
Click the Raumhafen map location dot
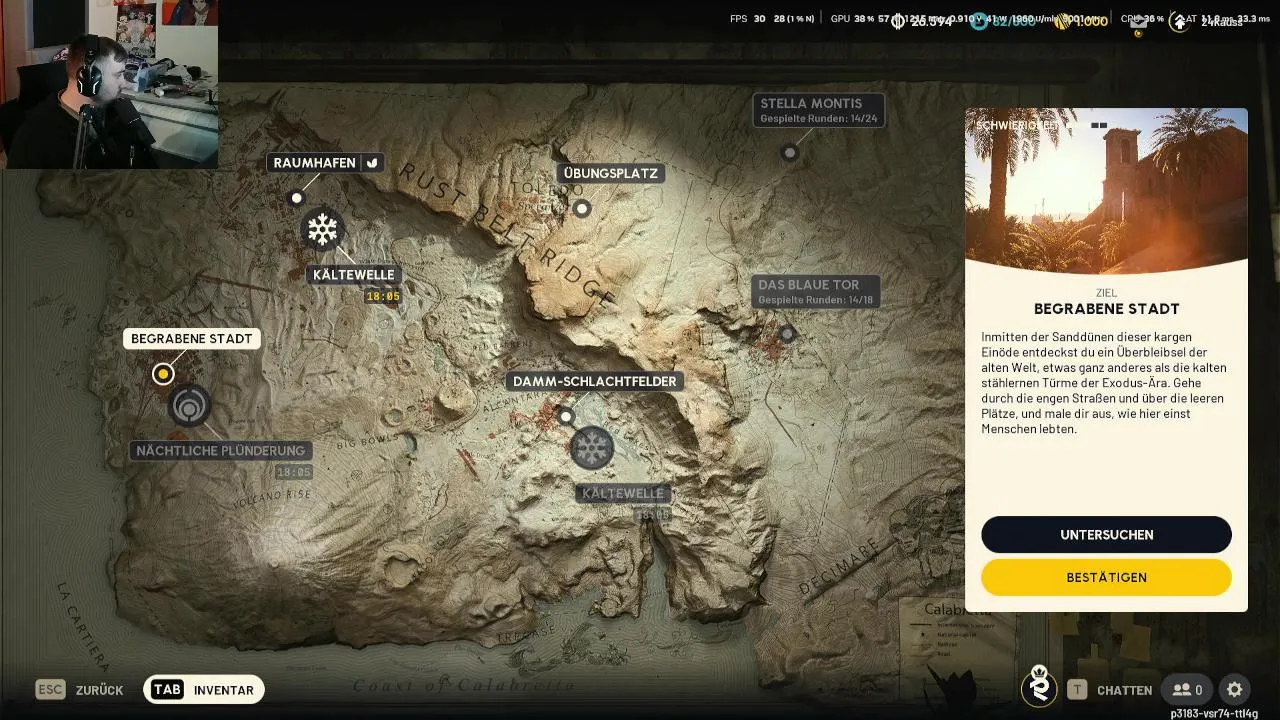pyautogui.click(x=296, y=198)
